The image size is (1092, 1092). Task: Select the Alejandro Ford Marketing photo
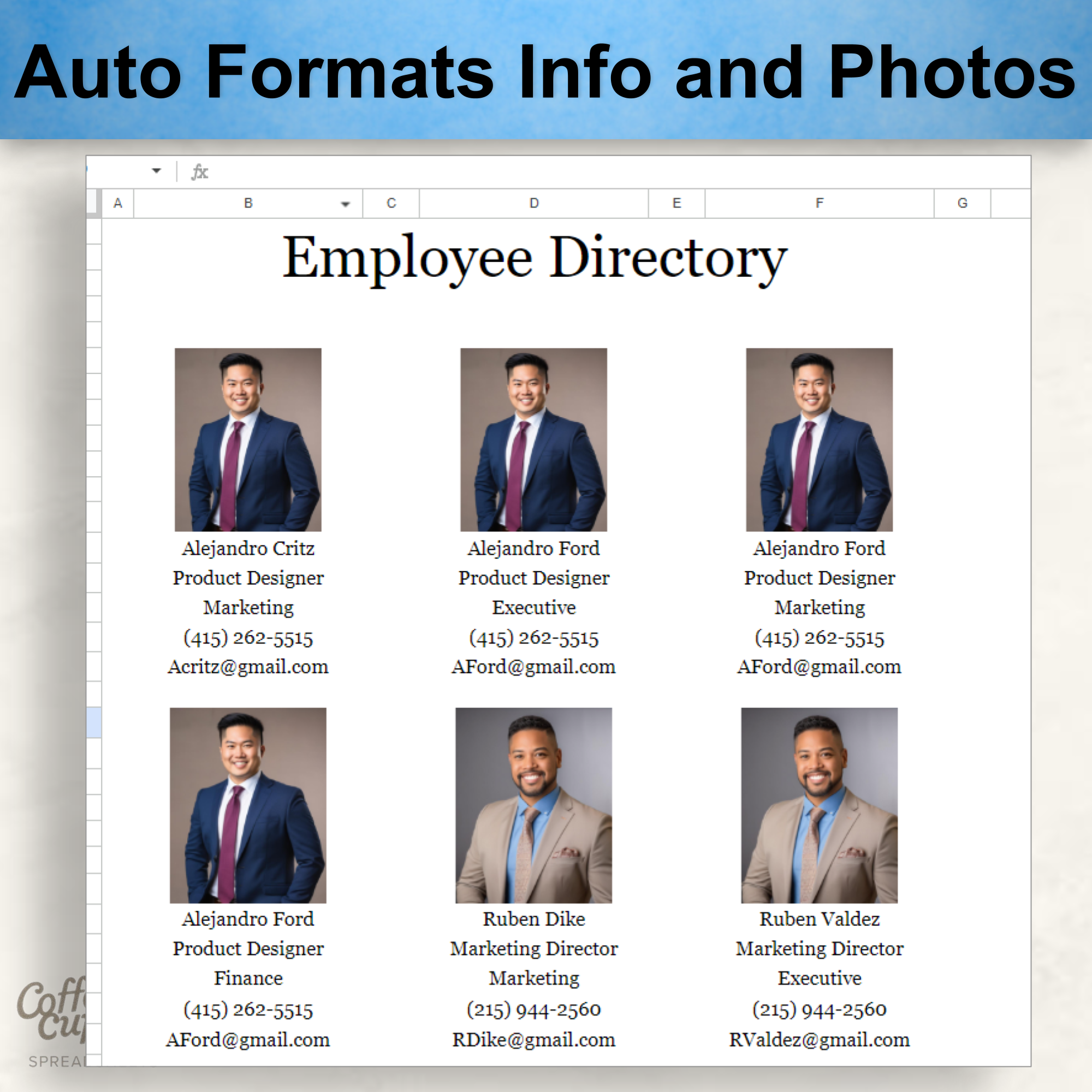pyautogui.click(x=818, y=439)
